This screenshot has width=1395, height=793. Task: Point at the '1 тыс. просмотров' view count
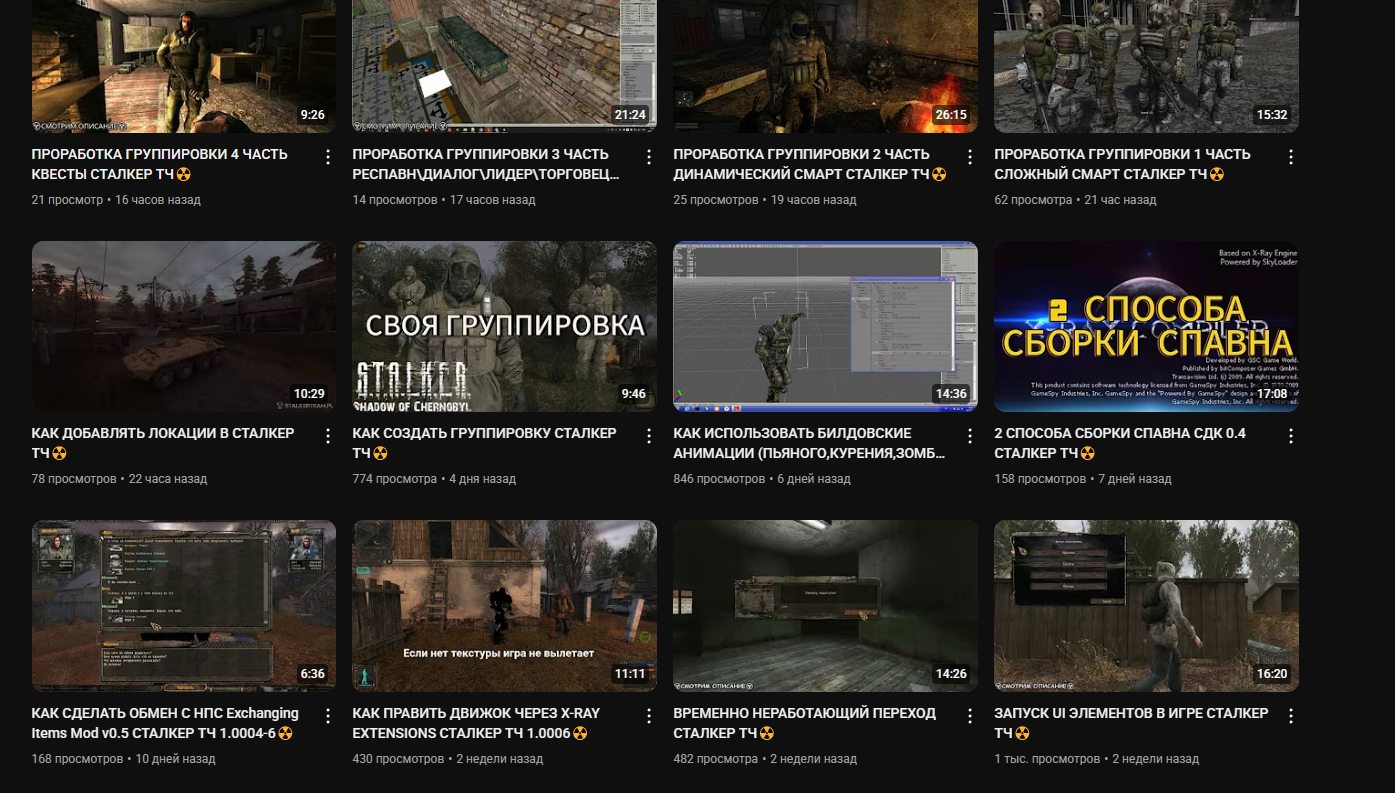tap(1048, 759)
